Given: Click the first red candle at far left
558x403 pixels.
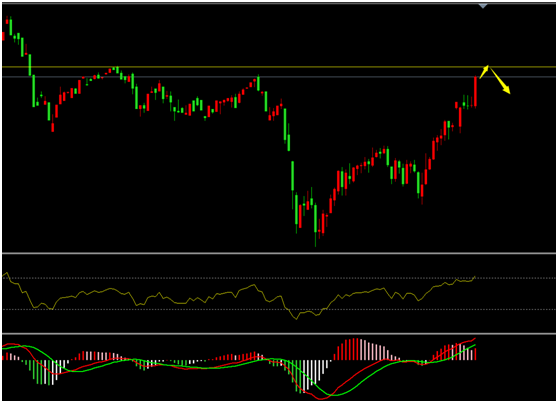Looking at the screenshot, I should pyautogui.click(x=3, y=36).
